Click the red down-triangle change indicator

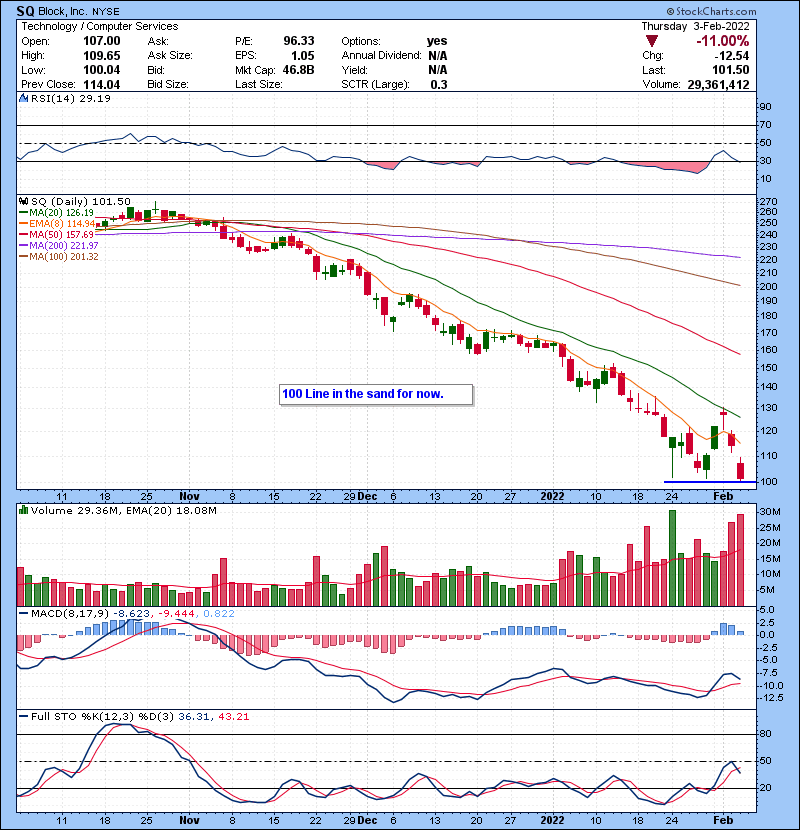click(x=652, y=41)
